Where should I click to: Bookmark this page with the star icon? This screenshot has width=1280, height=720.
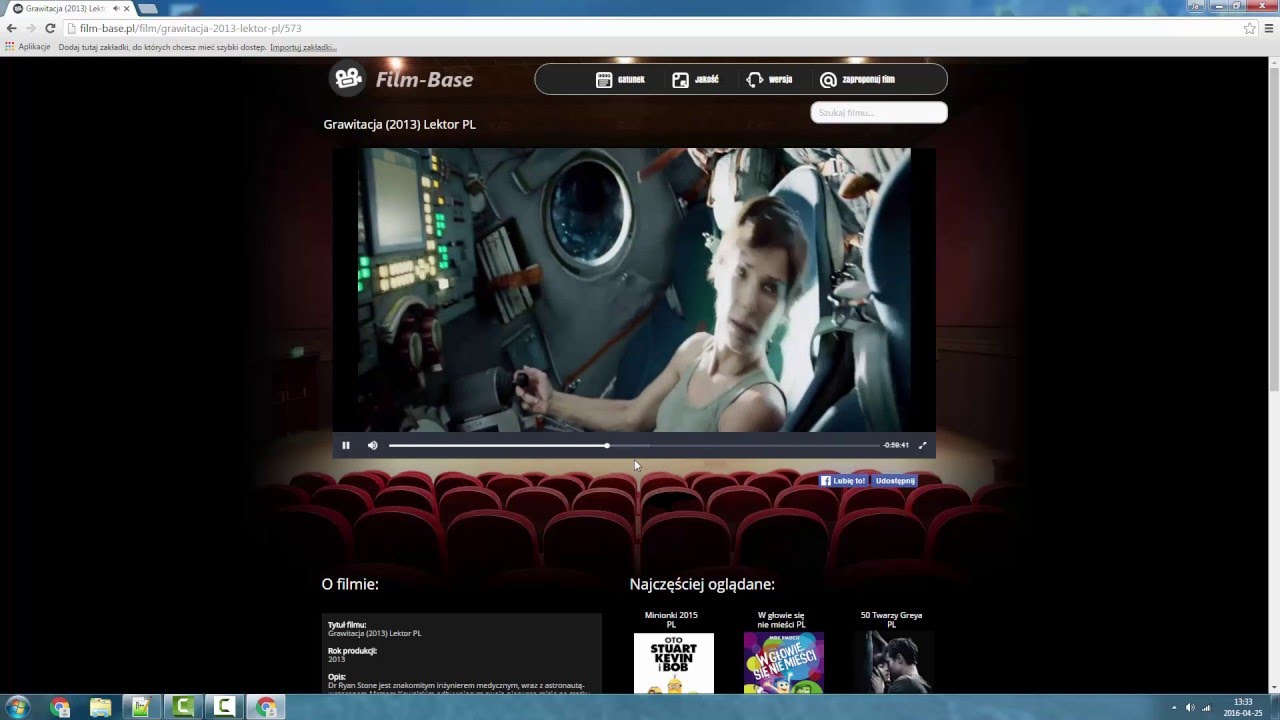1249,28
